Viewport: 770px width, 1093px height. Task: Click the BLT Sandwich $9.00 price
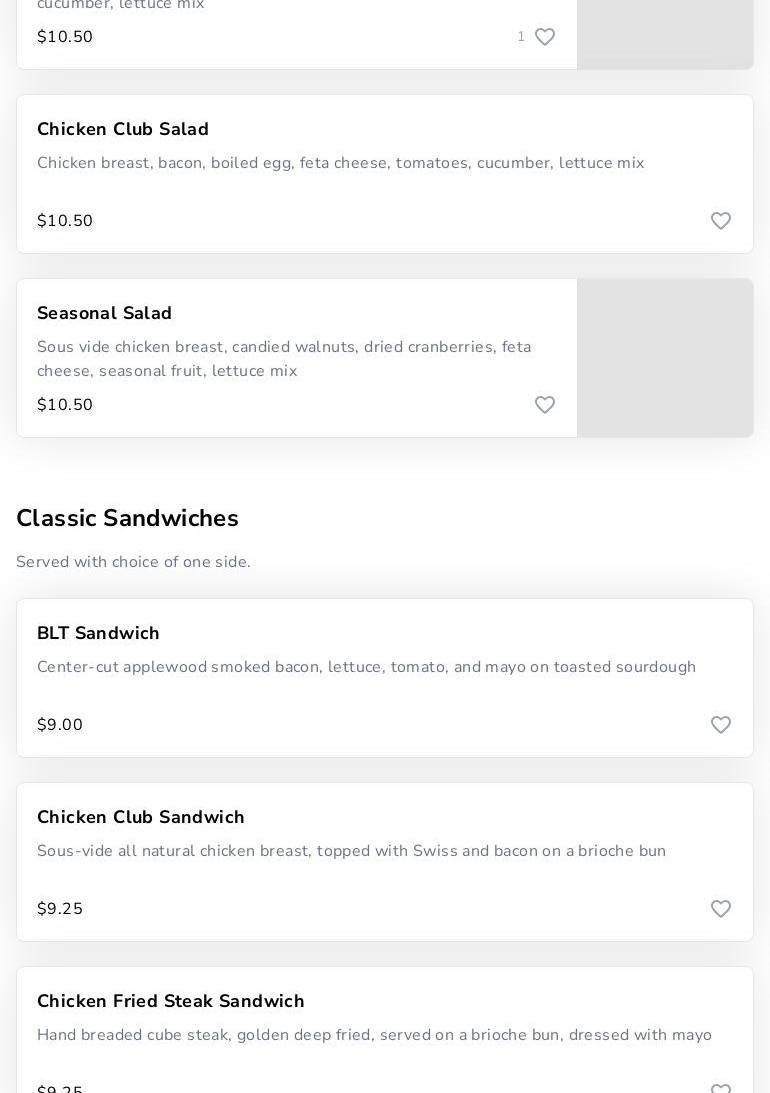point(60,725)
